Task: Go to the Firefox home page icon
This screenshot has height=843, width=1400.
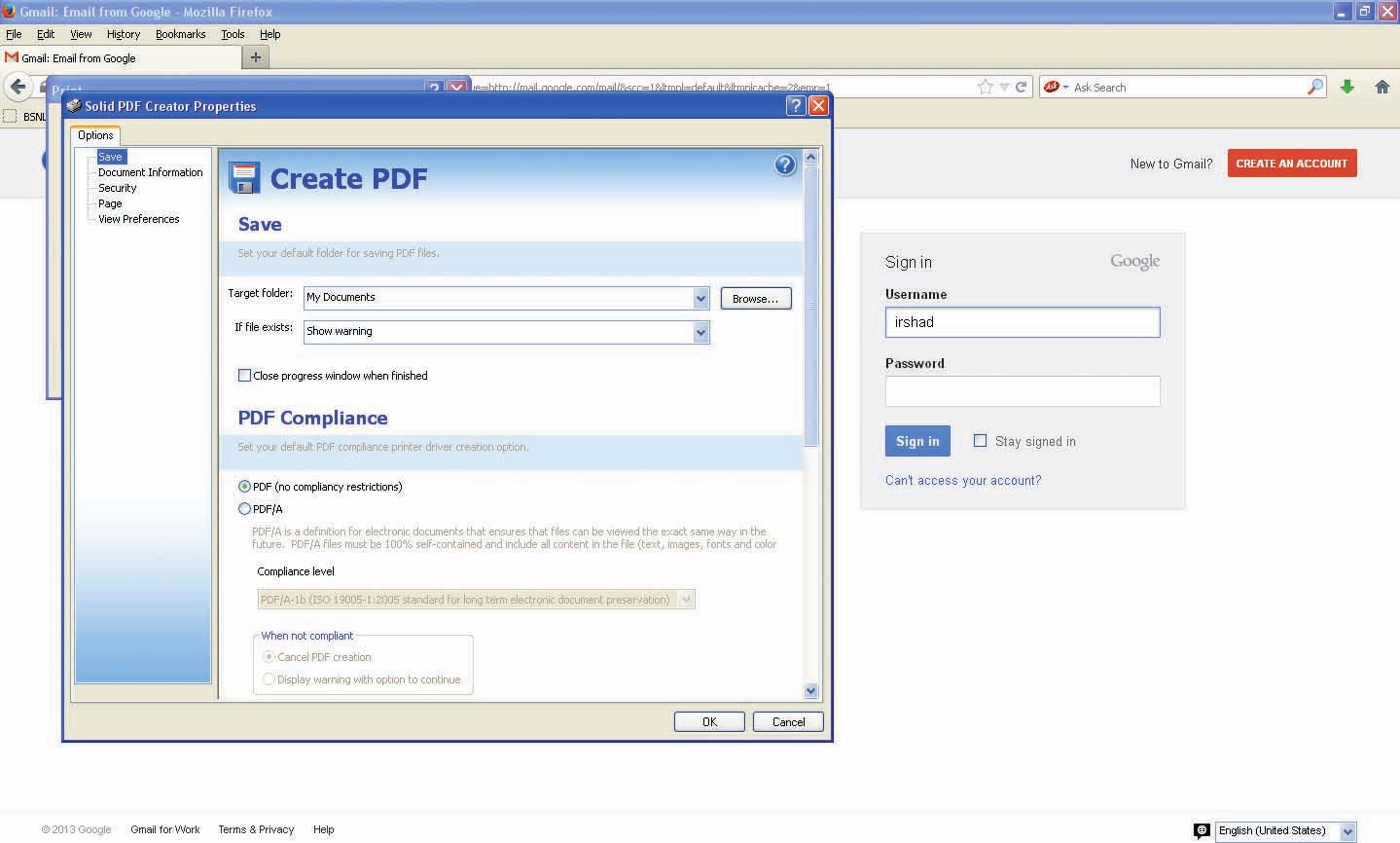Action: coord(1382,87)
